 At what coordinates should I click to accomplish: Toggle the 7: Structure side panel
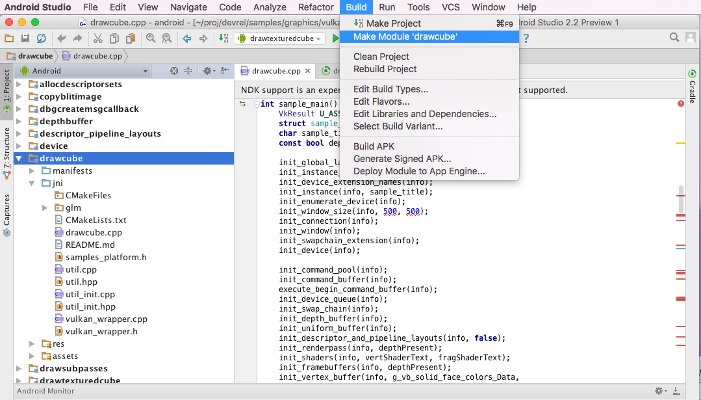click(6, 152)
